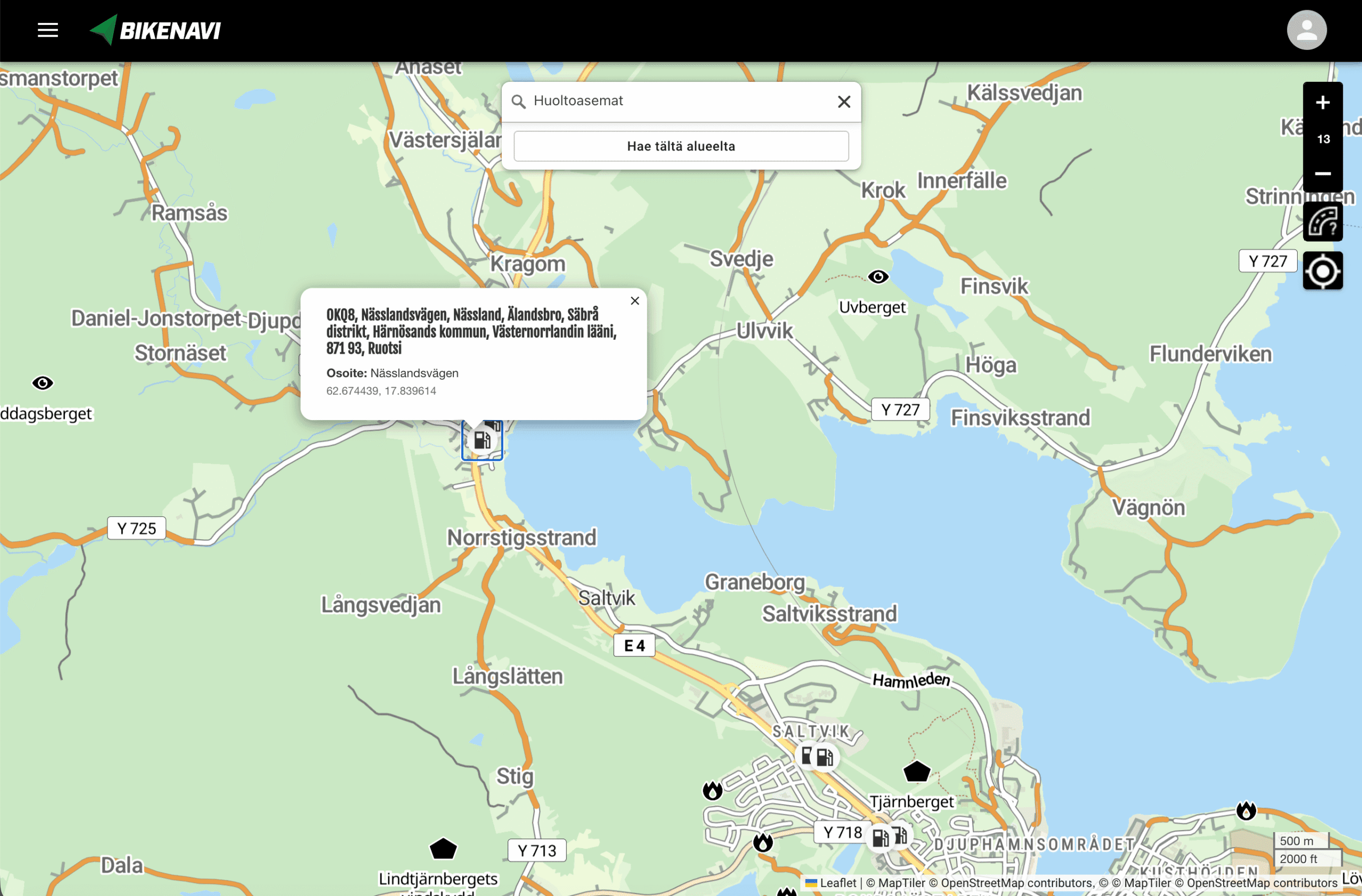This screenshot has height=896, width=1362.
Task: Open the hamburger menu
Action: (x=48, y=30)
